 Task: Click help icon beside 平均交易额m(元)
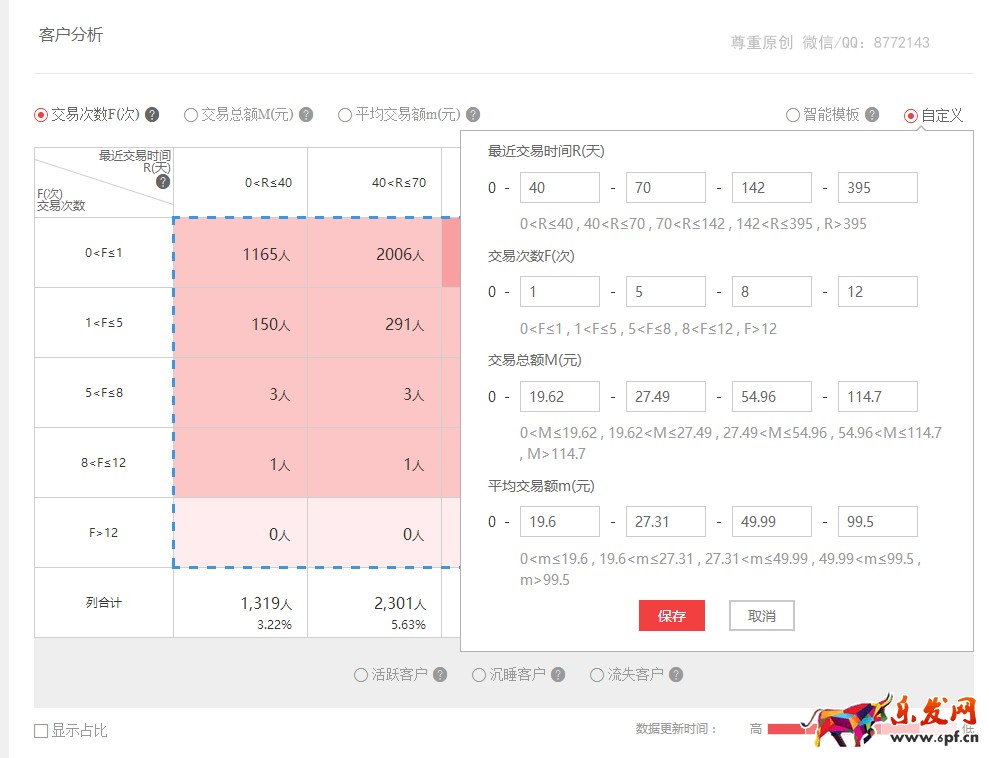[x=473, y=115]
